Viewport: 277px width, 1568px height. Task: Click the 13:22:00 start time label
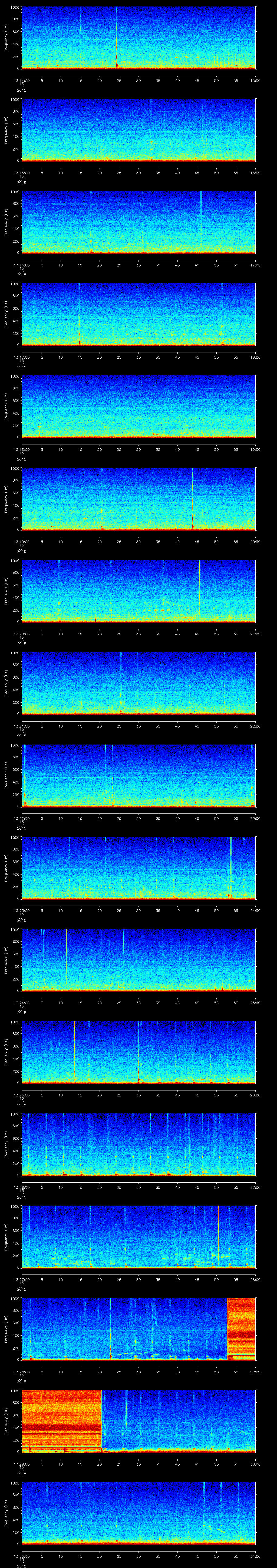(x=21, y=818)
